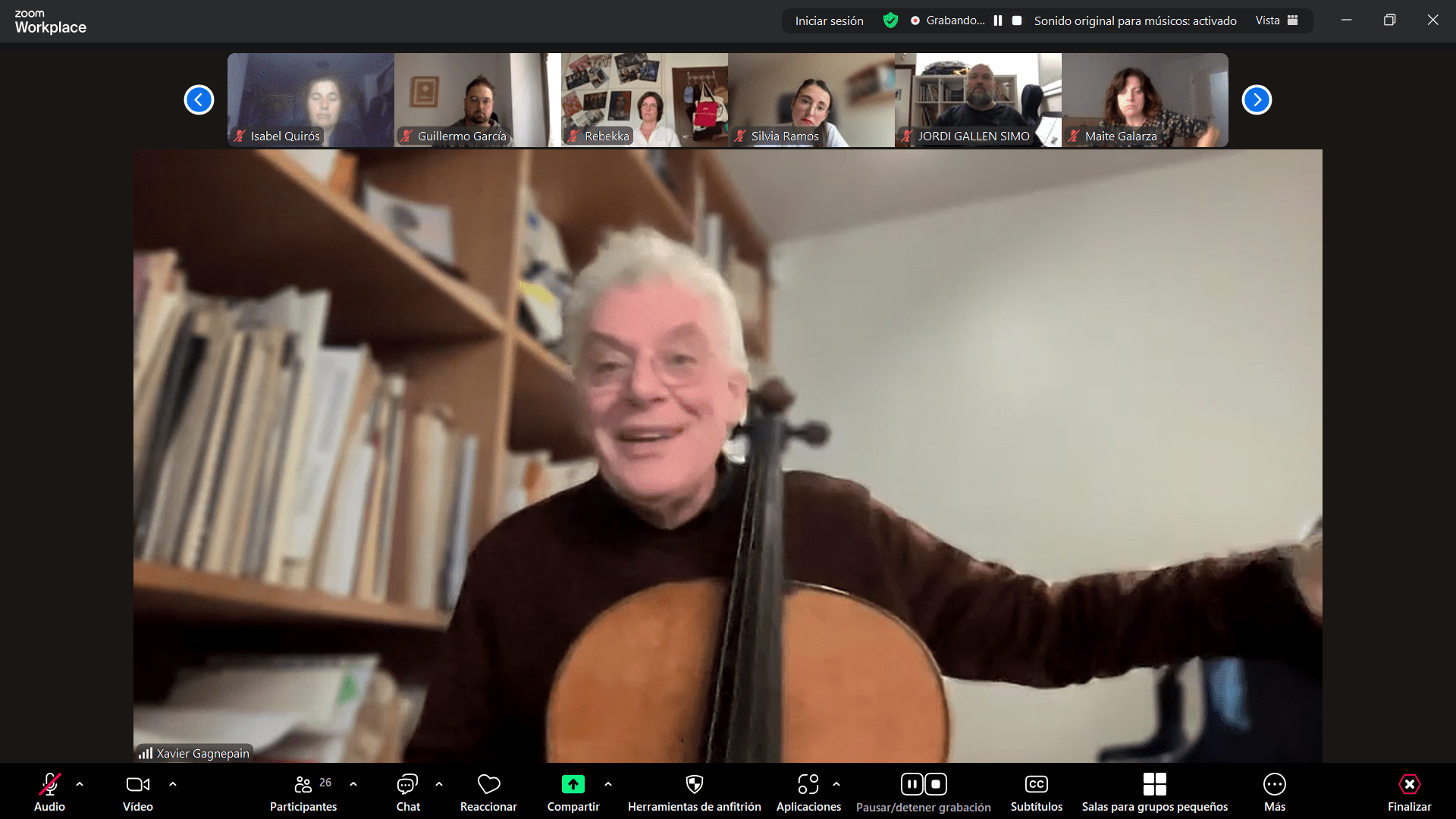Expand the Audio options chevron
The height and width of the screenshot is (819, 1456).
pyautogui.click(x=80, y=784)
